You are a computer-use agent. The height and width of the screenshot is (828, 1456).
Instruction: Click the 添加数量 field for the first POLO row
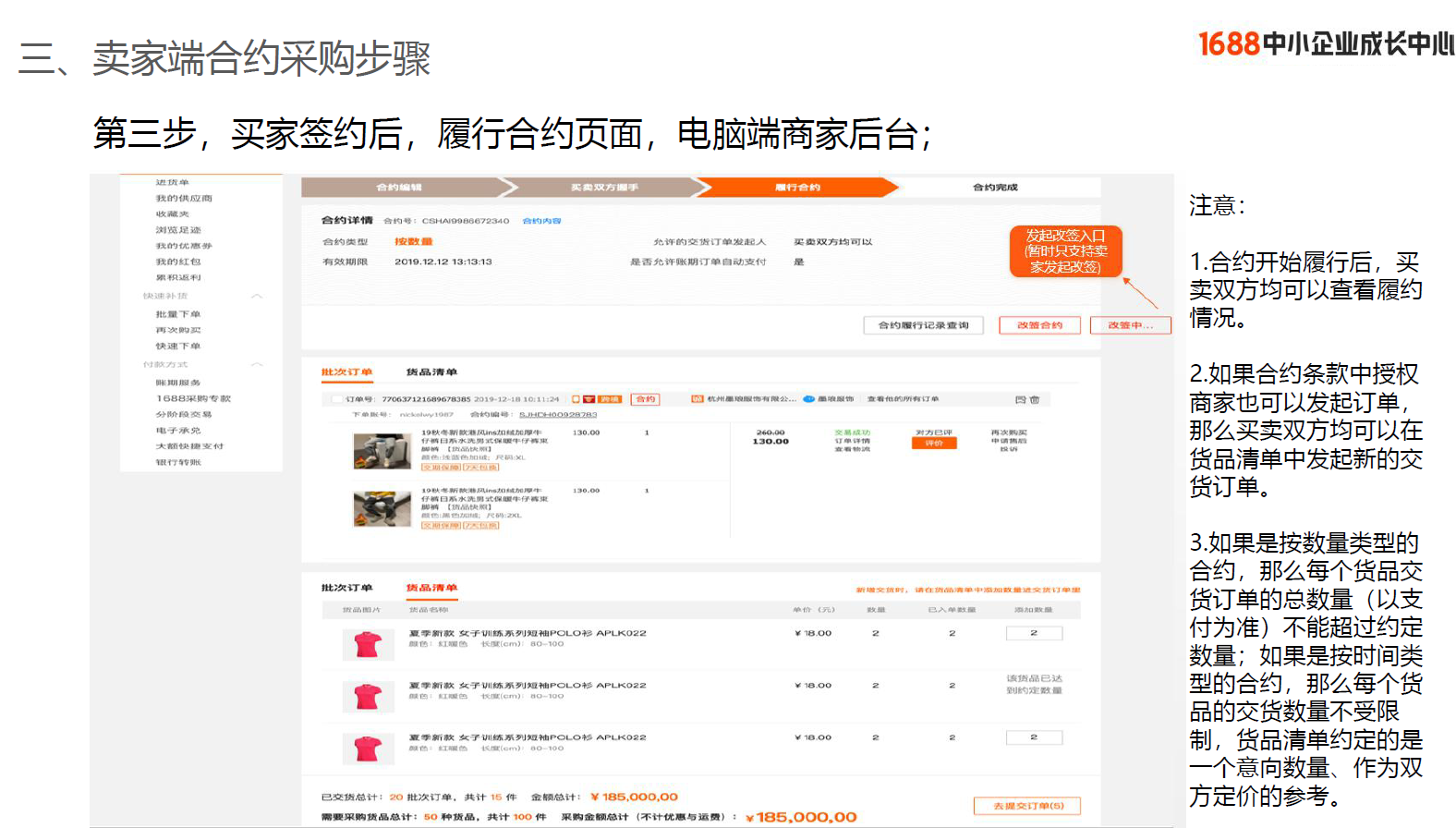1034,633
